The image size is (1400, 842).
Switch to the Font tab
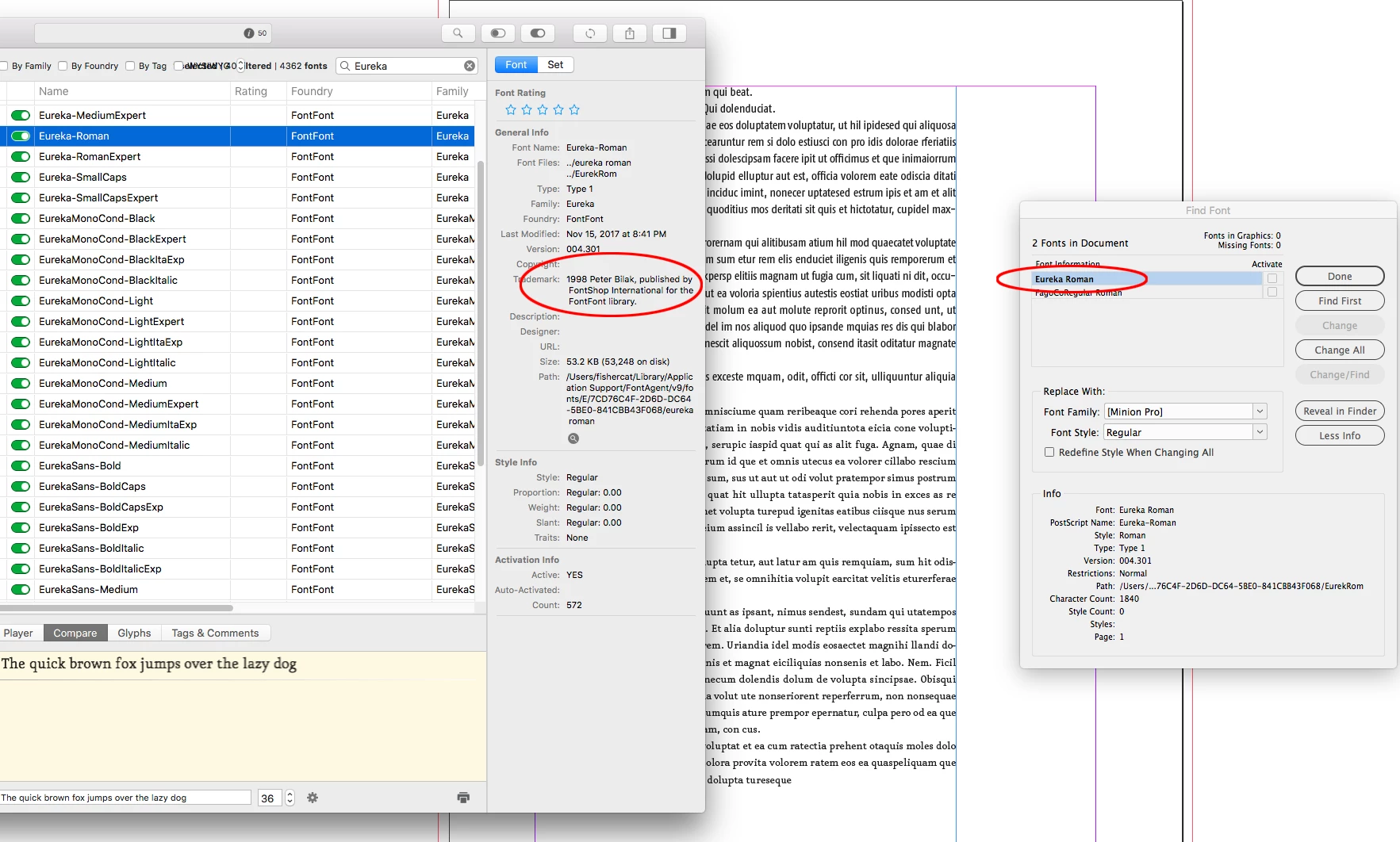click(x=516, y=65)
